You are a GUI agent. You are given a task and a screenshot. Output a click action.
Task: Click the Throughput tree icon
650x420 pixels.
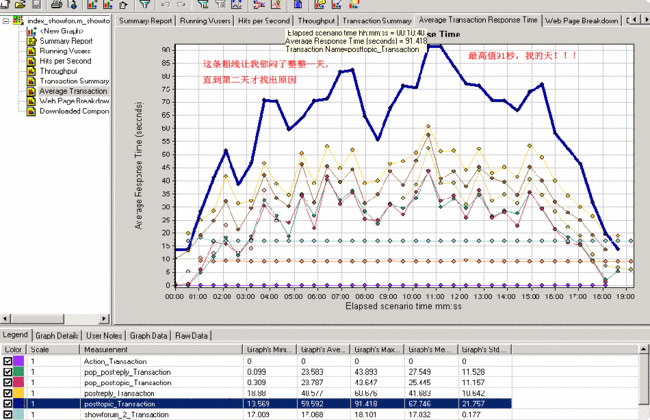[x=32, y=71]
